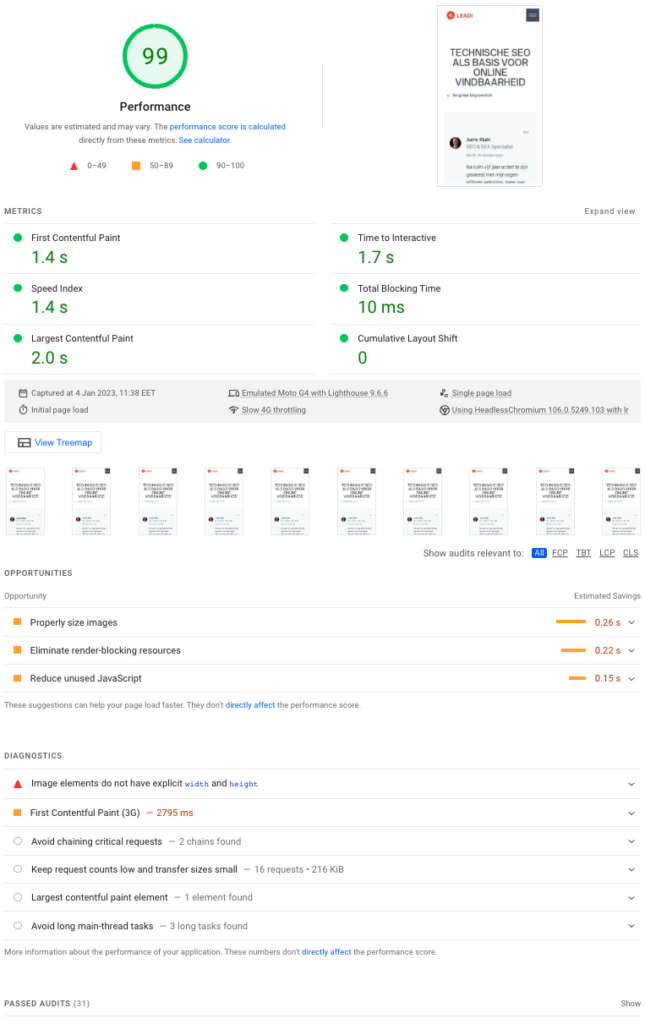The image size is (645, 1024).
Task: Click the Chromium icon beside Using HeadlessChromium
Action: [x=445, y=410]
